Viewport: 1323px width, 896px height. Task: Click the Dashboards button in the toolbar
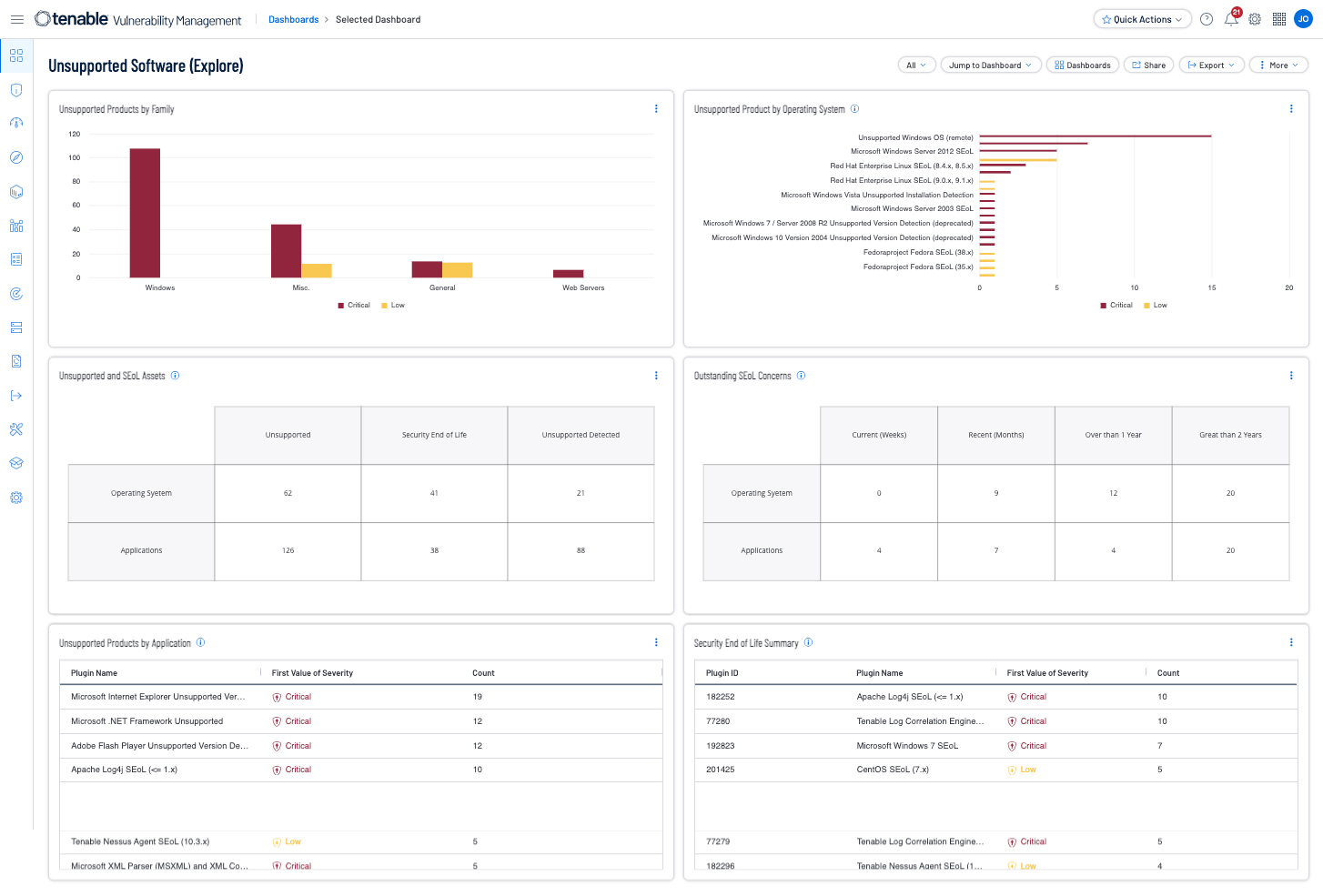click(x=1083, y=65)
